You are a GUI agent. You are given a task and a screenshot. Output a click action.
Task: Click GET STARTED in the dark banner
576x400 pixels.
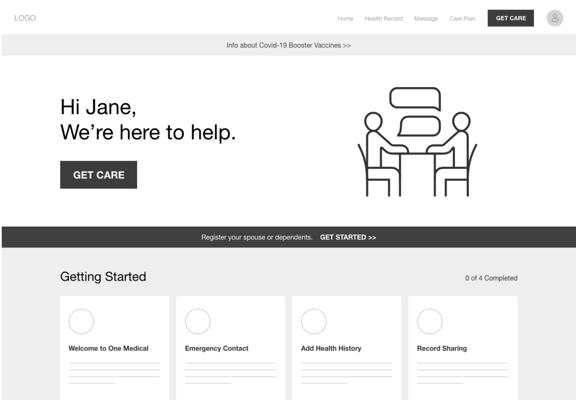[348, 237]
